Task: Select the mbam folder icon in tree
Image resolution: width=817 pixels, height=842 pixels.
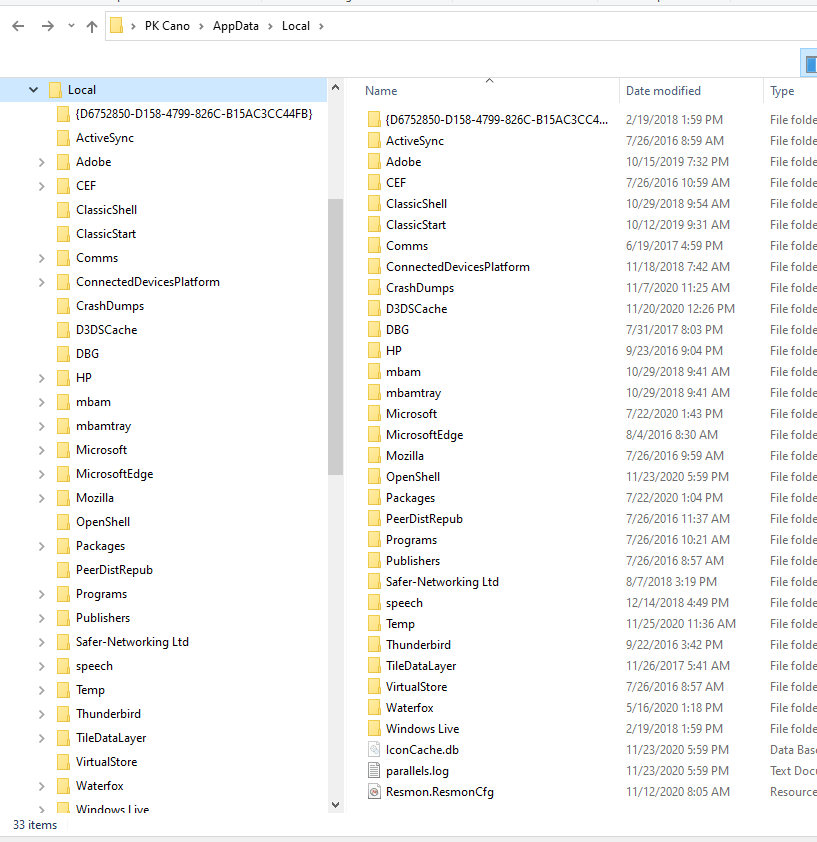Action: coord(63,402)
